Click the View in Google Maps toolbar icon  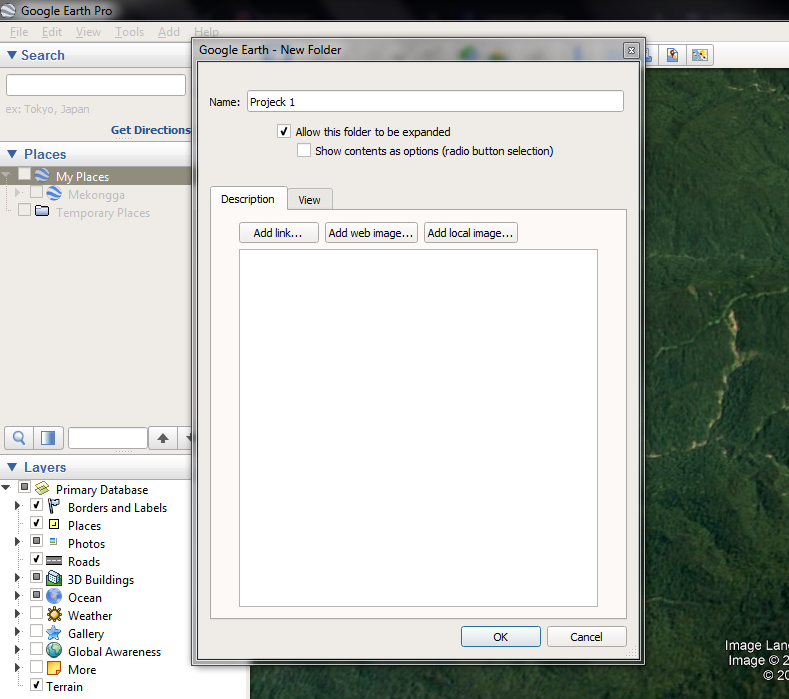(673, 55)
